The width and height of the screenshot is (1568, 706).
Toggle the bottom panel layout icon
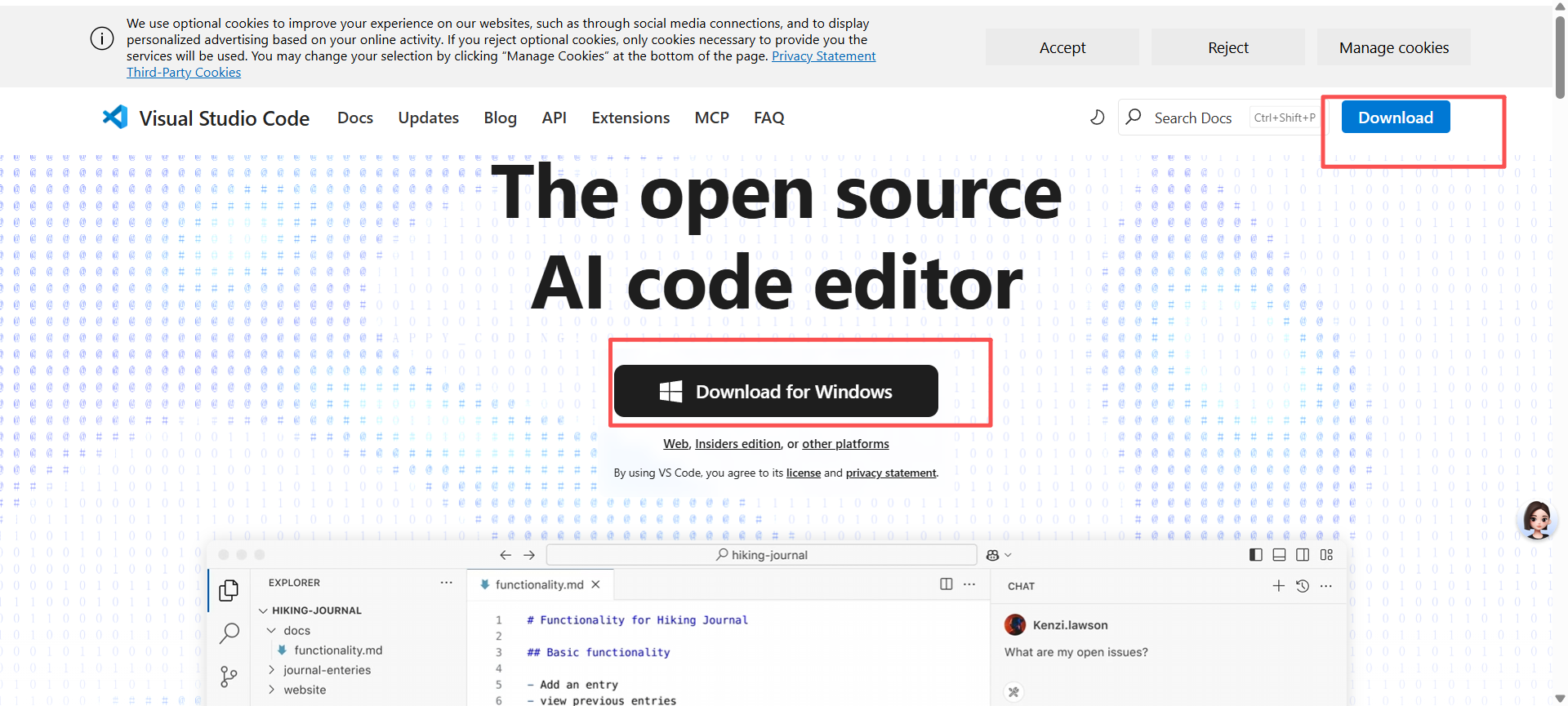click(1280, 555)
